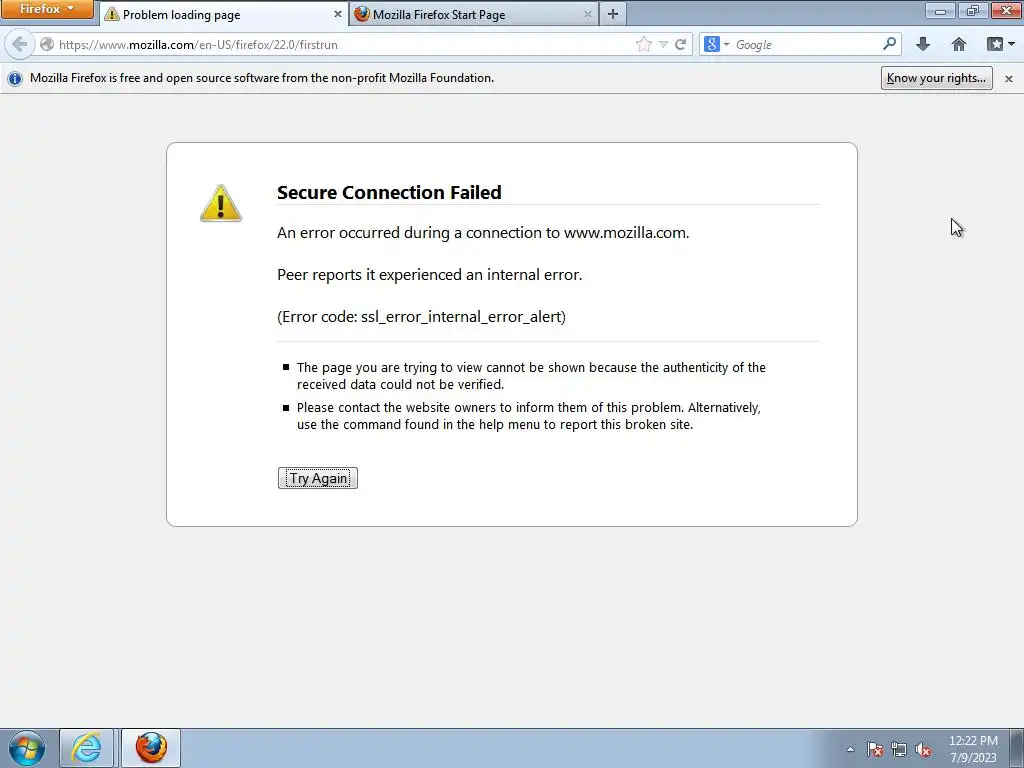Viewport: 1024px width, 768px height.
Task: Go to the Home page
Action: 959,44
